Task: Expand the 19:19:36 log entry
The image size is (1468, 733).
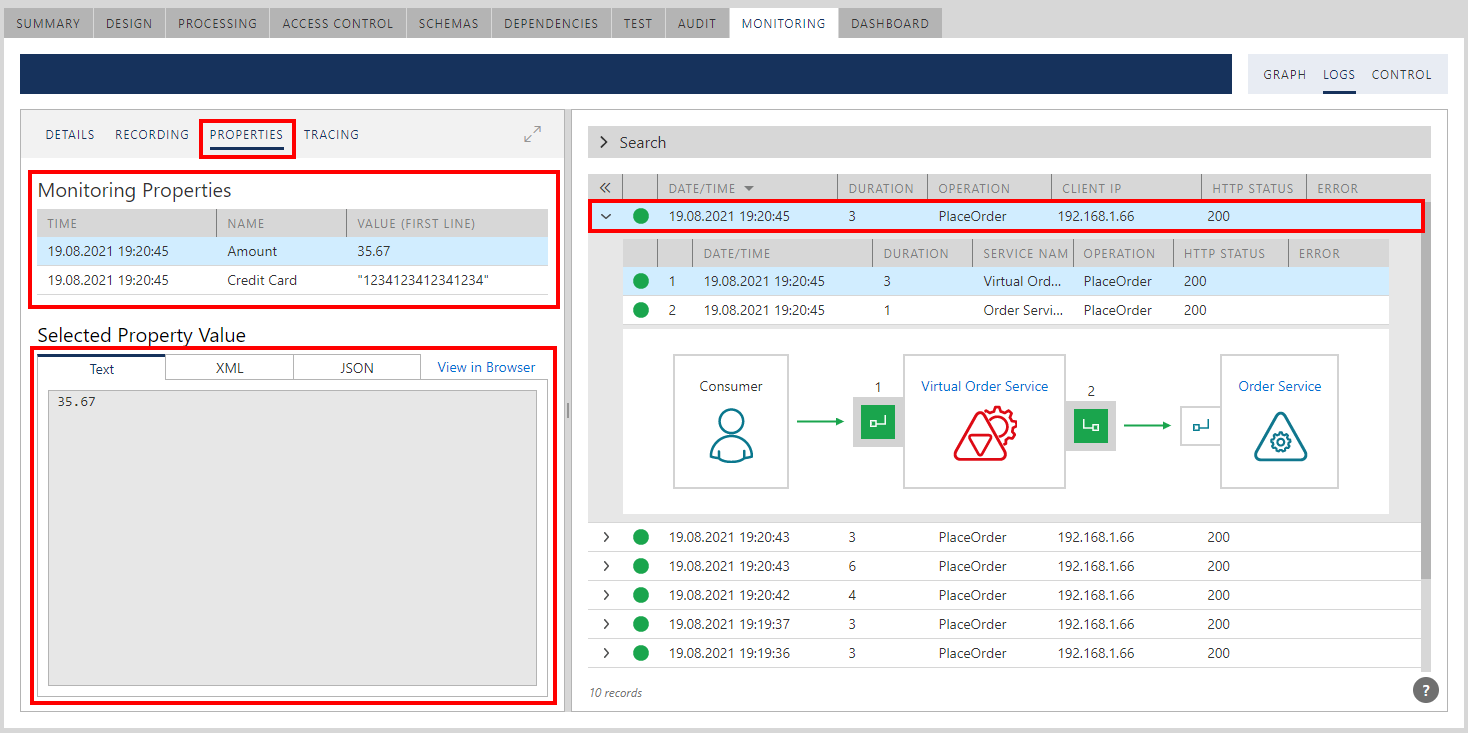Action: coord(605,653)
